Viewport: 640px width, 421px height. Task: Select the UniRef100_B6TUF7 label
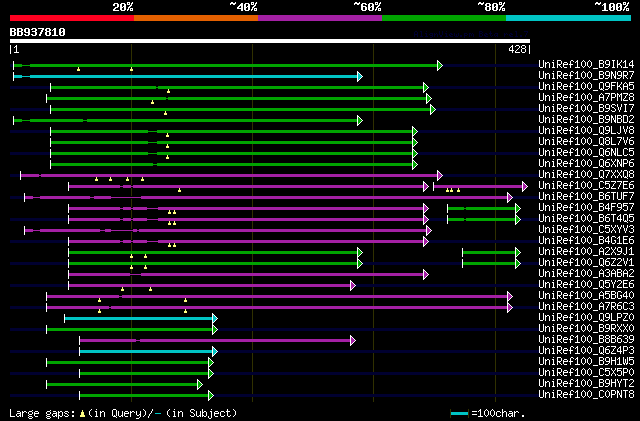pyautogui.click(x=586, y=197)
